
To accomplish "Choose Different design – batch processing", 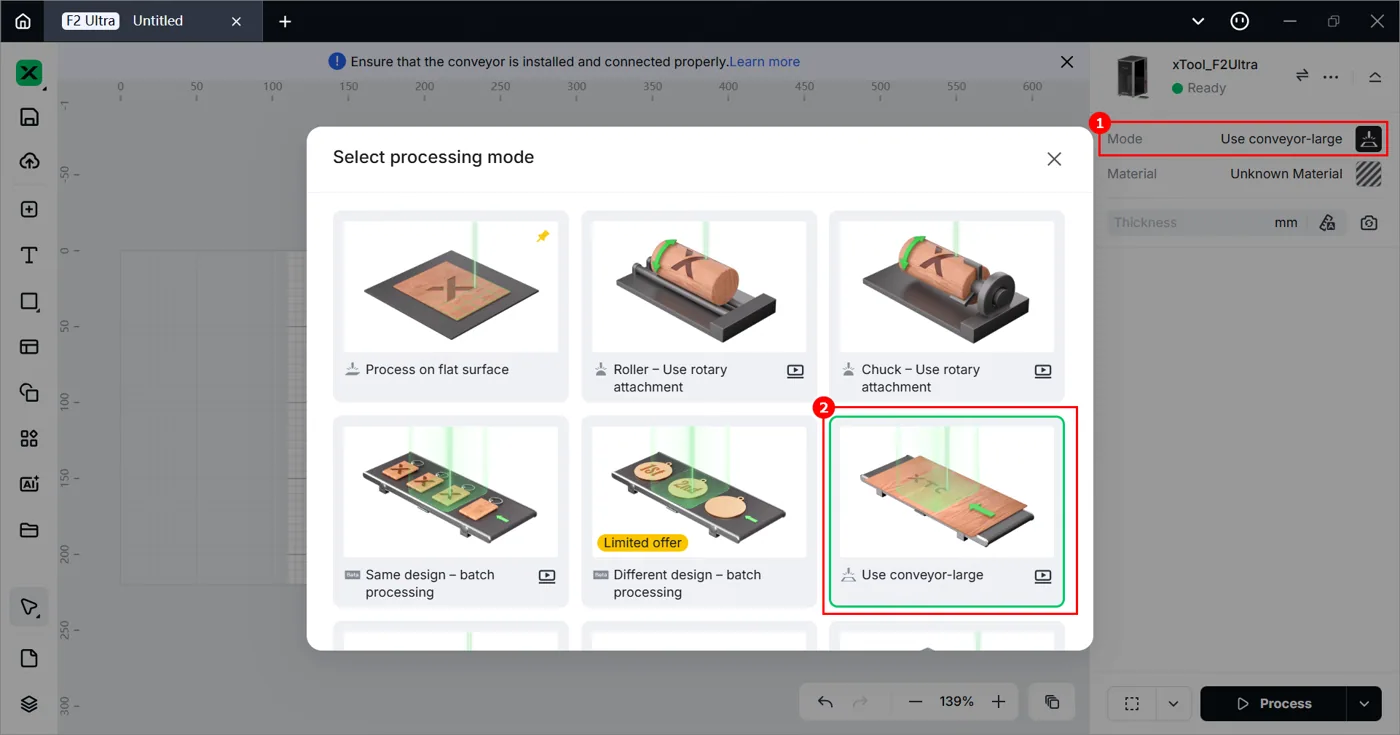I will coord(699,512).
